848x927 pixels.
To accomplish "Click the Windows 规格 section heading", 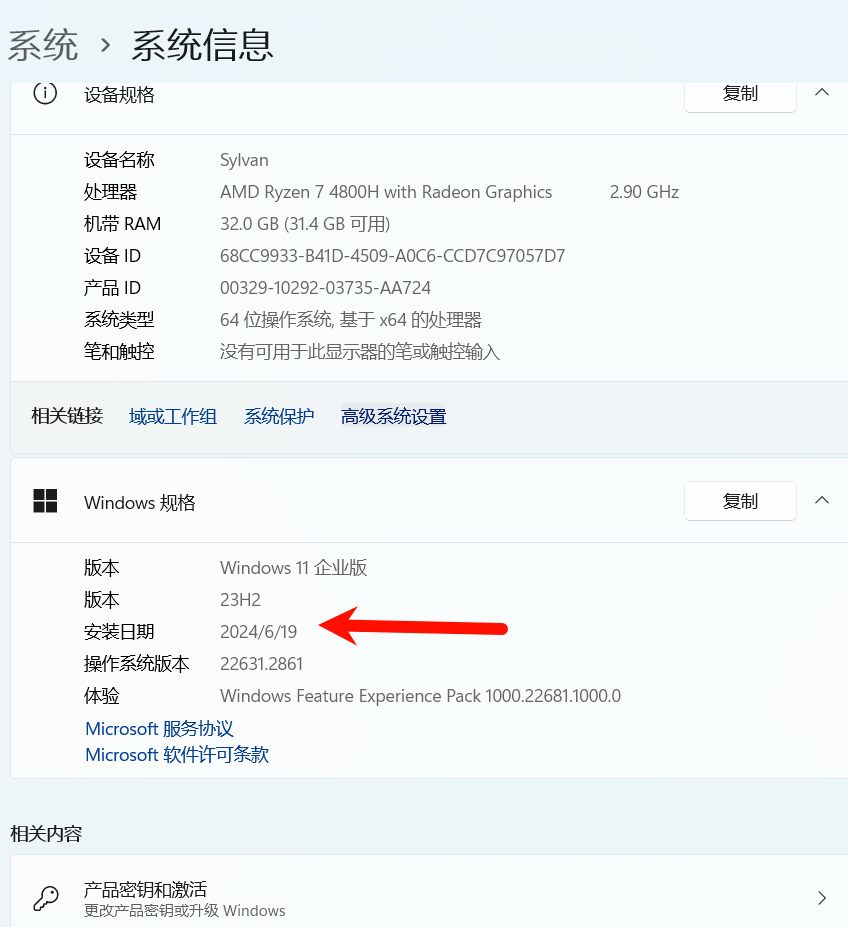I will point(140,503).
